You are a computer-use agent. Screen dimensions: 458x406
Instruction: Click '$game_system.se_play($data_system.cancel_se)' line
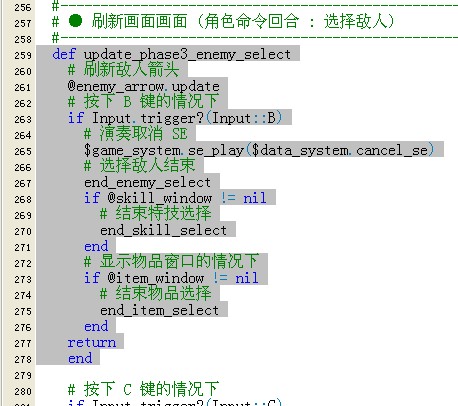point(259,150)
